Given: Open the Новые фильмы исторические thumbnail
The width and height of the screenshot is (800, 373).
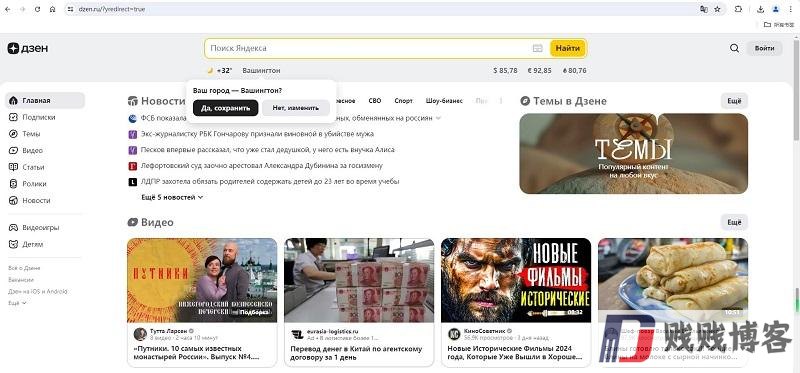Looking at the screenshot, I should click(x=516, y=280).
